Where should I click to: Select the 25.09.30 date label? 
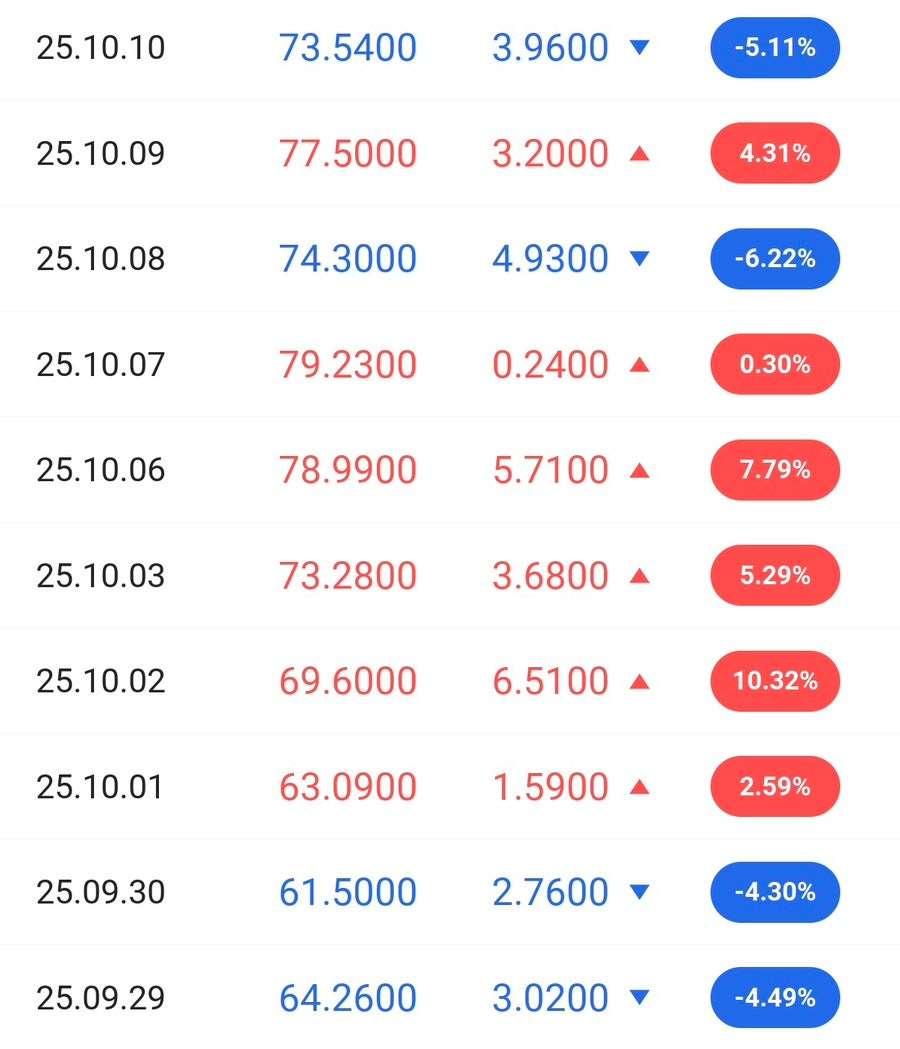point(100,892)
